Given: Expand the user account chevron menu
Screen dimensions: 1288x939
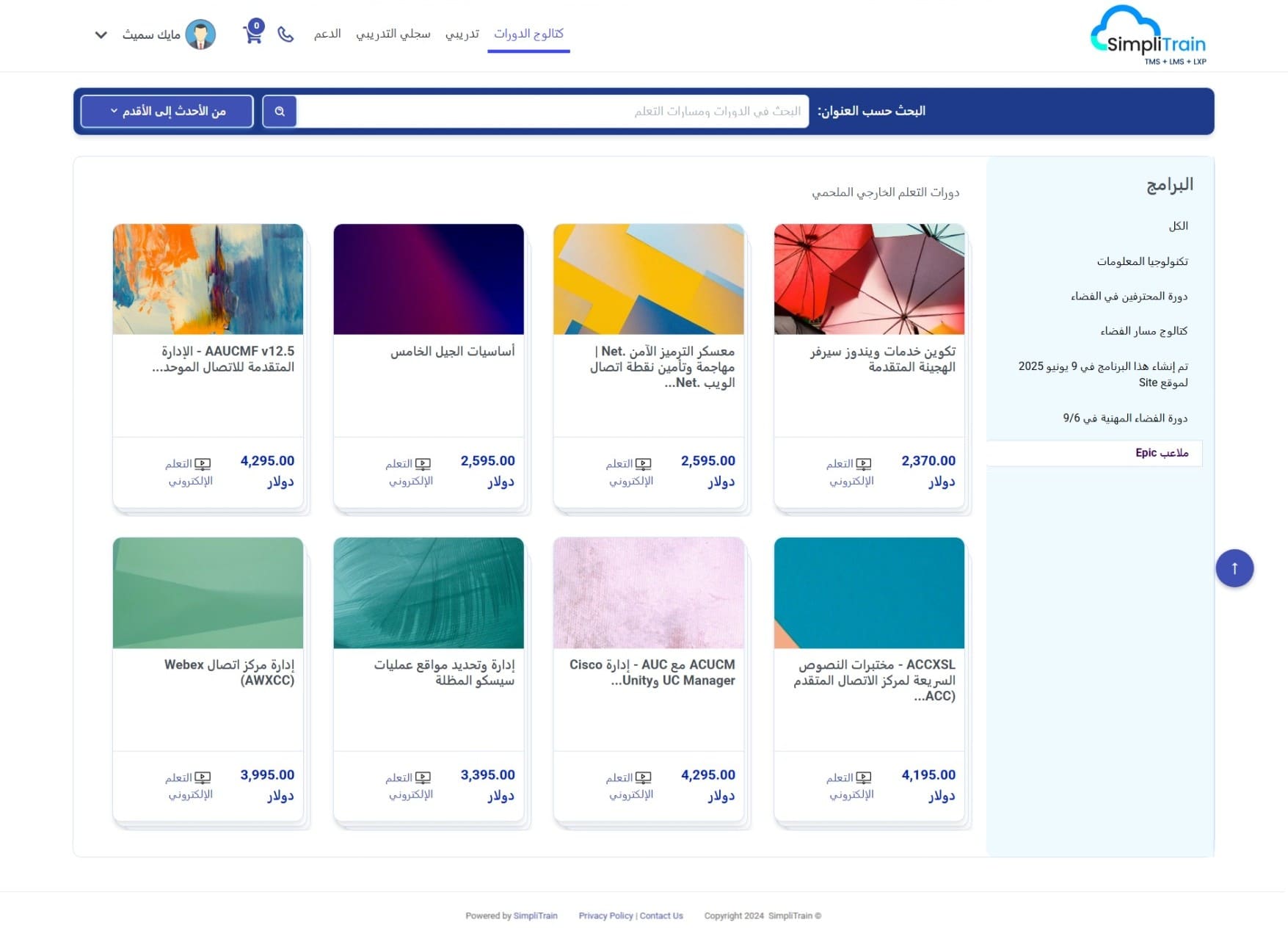Looking at the screenshot, I should [x=101, y=35].
